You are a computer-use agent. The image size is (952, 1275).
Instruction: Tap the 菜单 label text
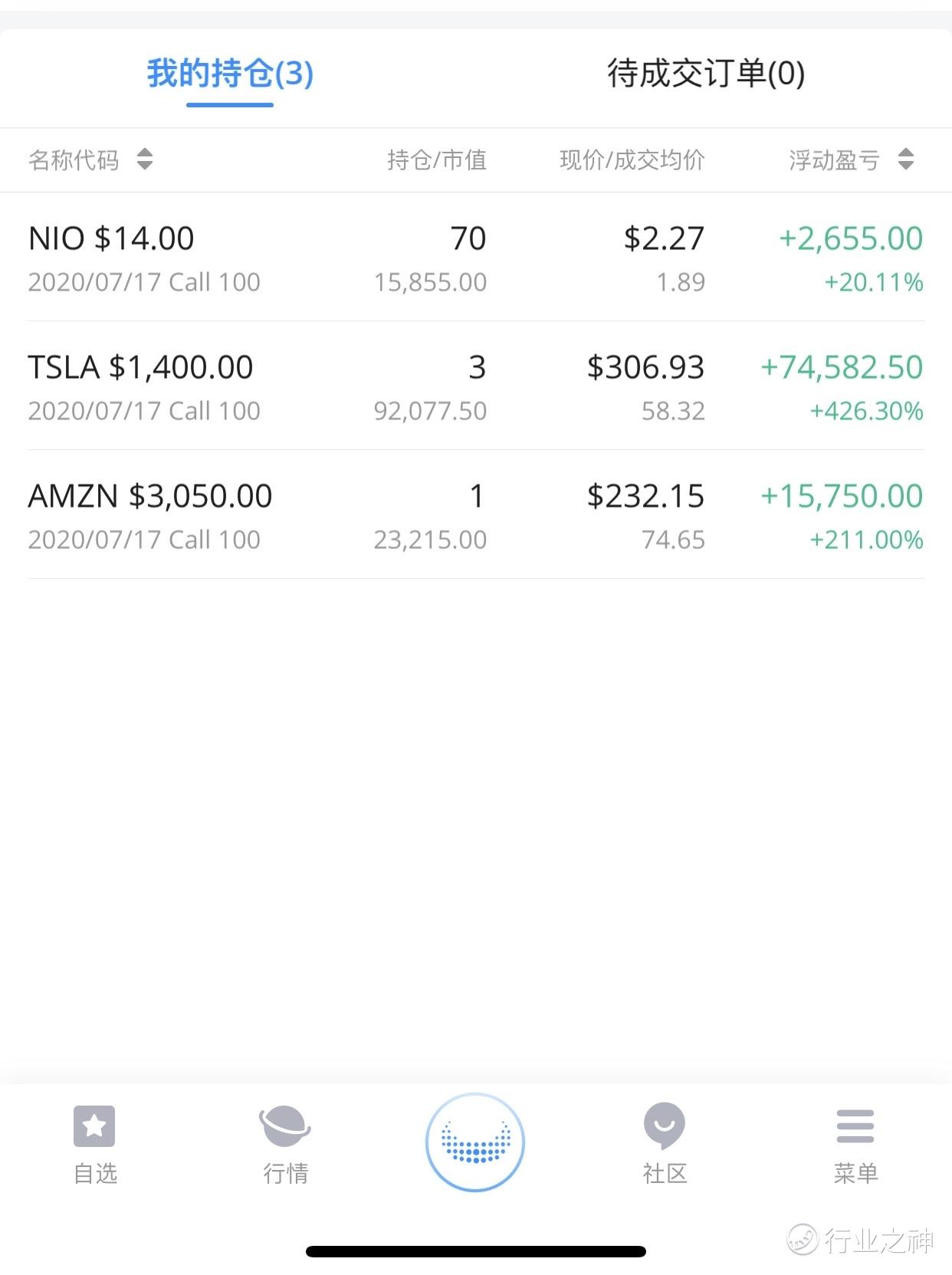click(855, 1173)
